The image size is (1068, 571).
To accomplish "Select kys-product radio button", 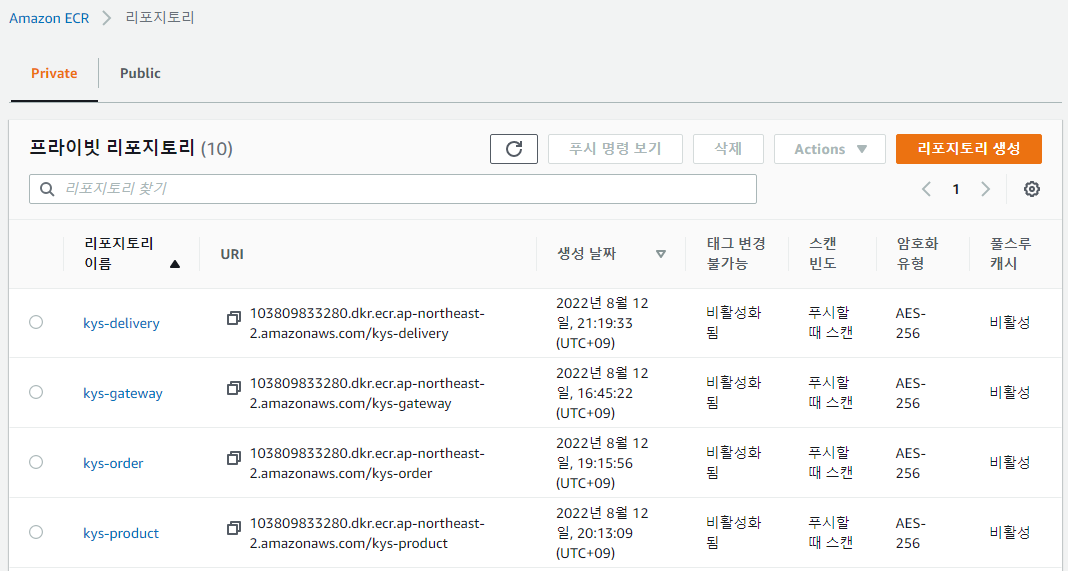I will tap(36, 531).
